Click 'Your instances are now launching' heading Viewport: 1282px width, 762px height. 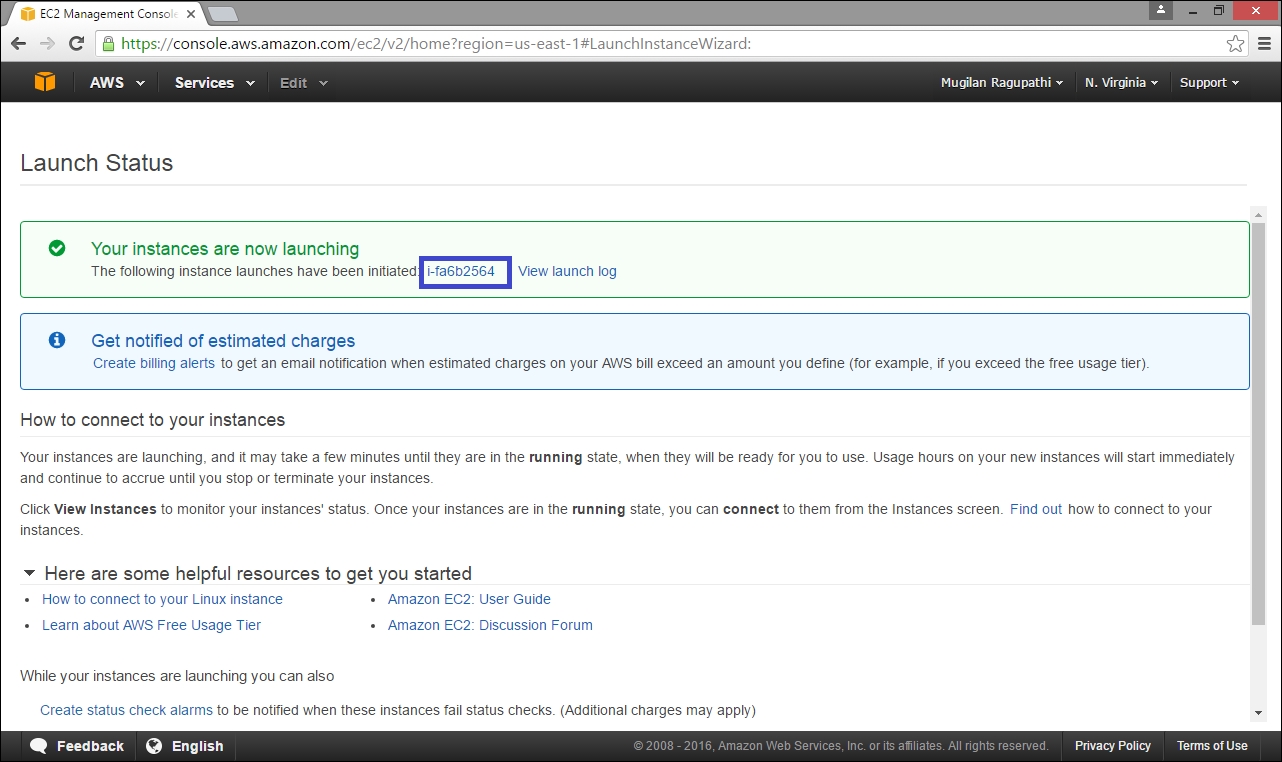225,249
